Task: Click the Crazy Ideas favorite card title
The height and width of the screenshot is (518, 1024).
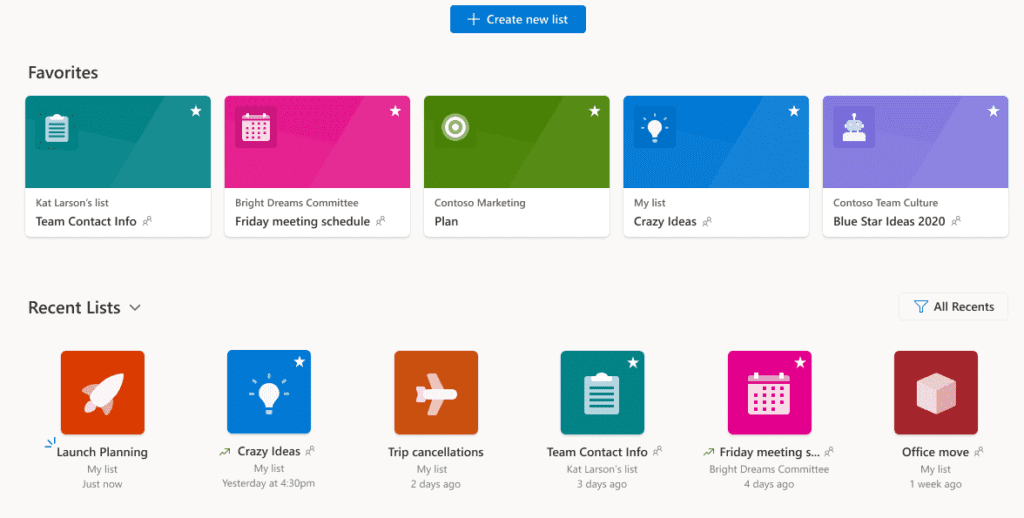Action: [x=665, y=221]
